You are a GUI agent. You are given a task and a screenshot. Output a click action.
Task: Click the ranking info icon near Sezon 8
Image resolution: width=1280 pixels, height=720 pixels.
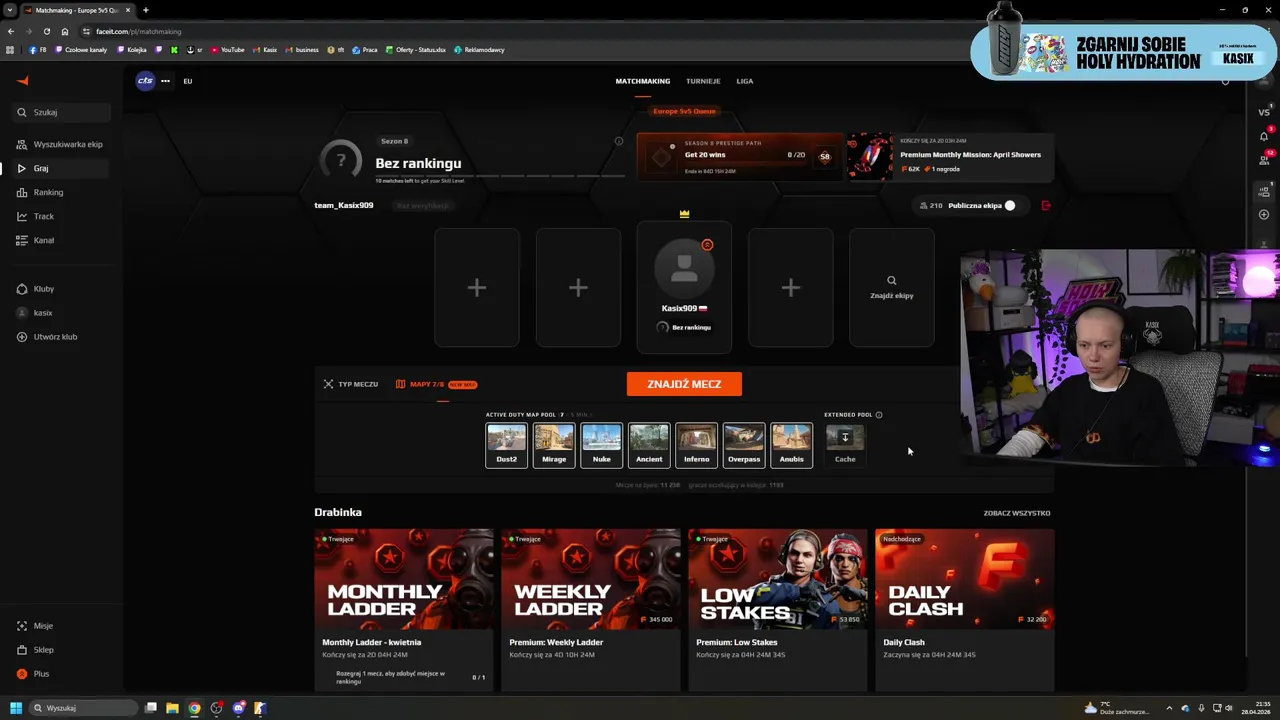click(x=619, y=141)
